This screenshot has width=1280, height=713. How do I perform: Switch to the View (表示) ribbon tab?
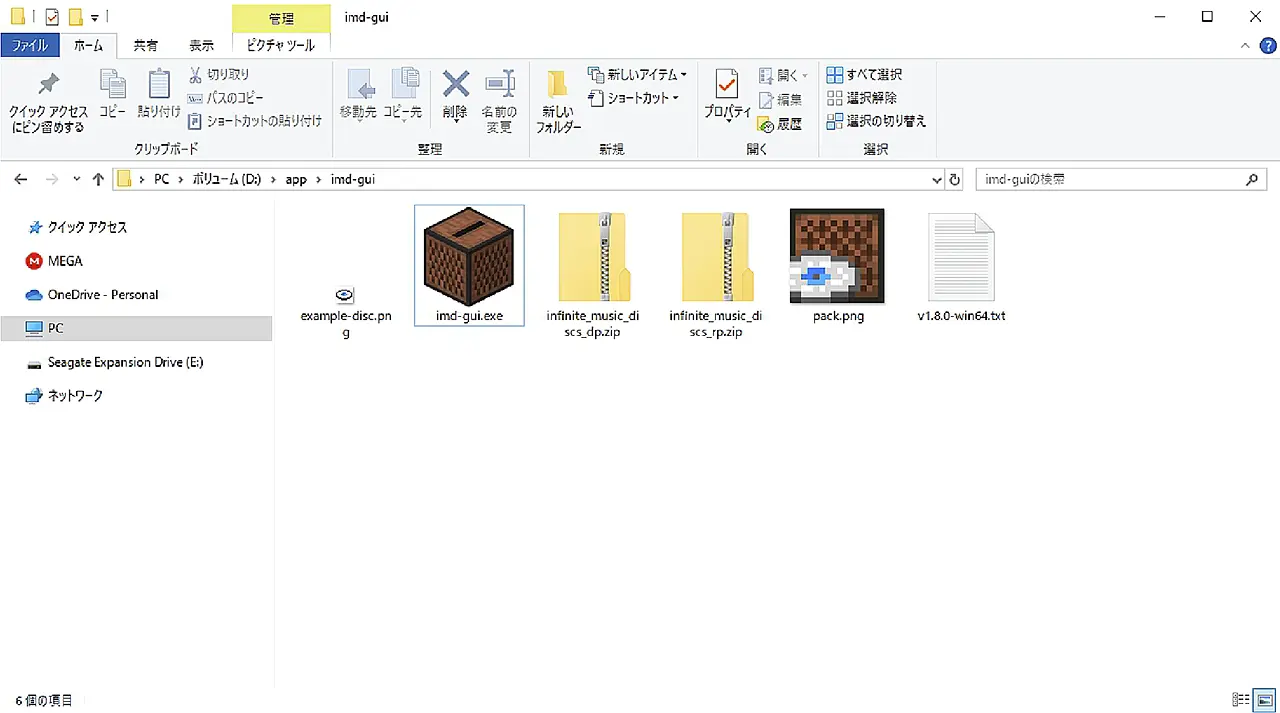point(201,45)
